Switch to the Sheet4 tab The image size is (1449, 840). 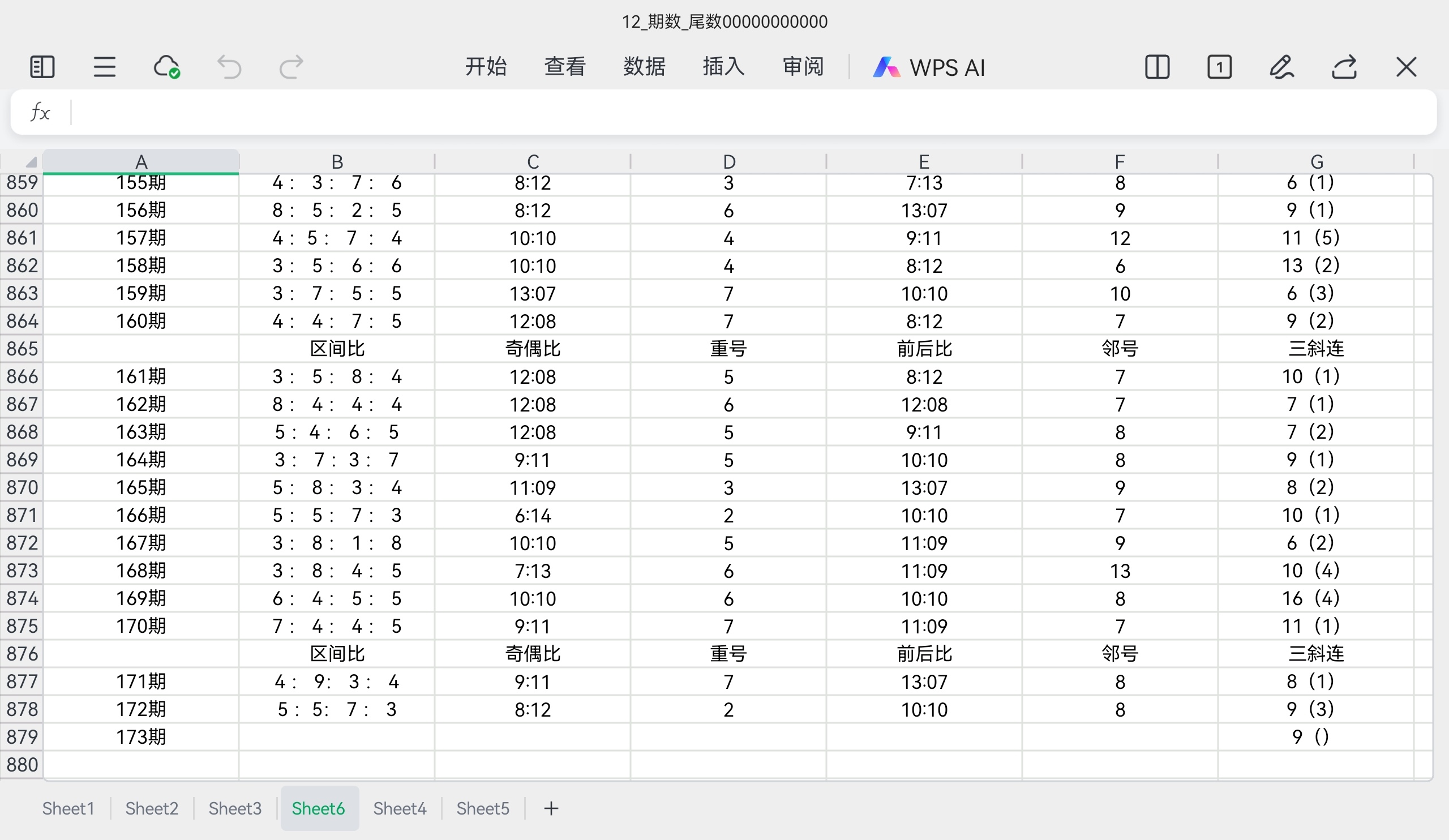(x=400, y=808)
